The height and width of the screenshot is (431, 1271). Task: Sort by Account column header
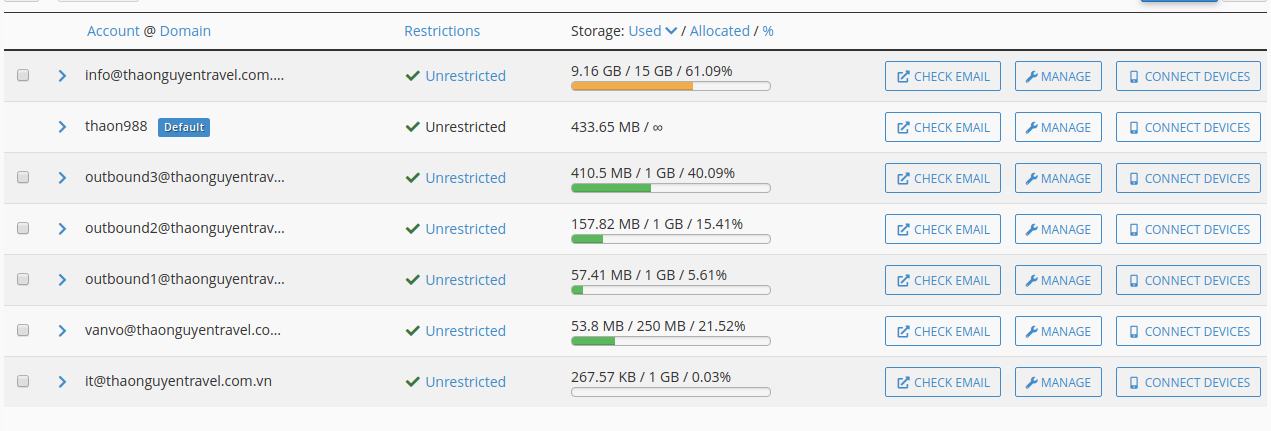[113, 31]
